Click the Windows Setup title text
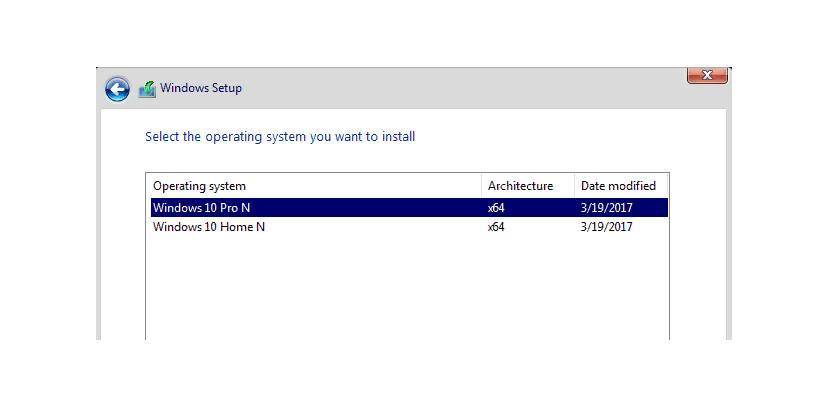 tap(201, 88)
